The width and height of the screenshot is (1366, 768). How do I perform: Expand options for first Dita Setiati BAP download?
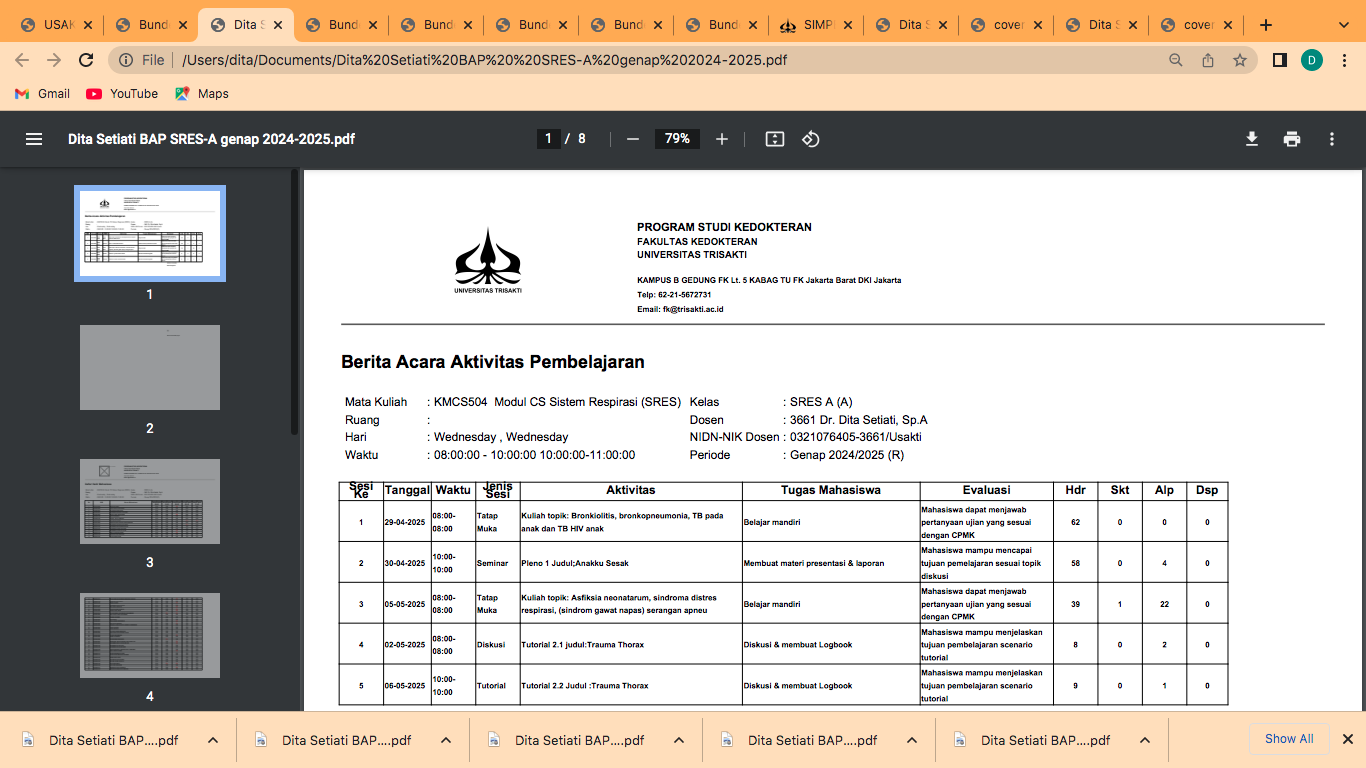coord(213,740)
